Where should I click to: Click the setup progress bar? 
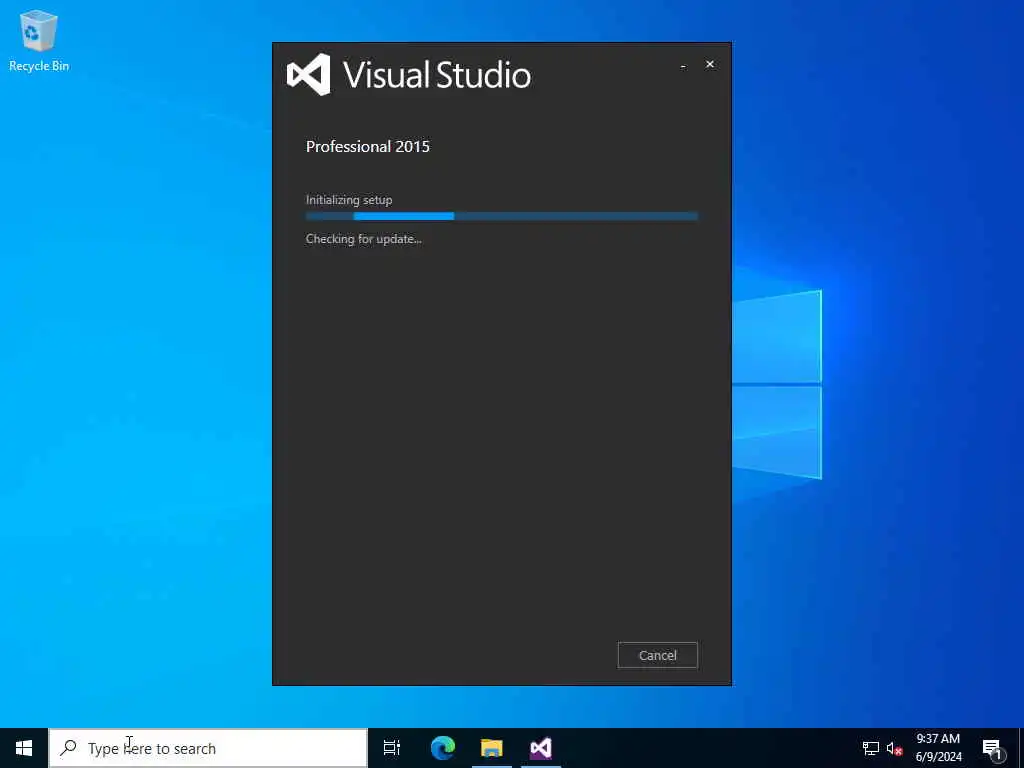point(502,216)
